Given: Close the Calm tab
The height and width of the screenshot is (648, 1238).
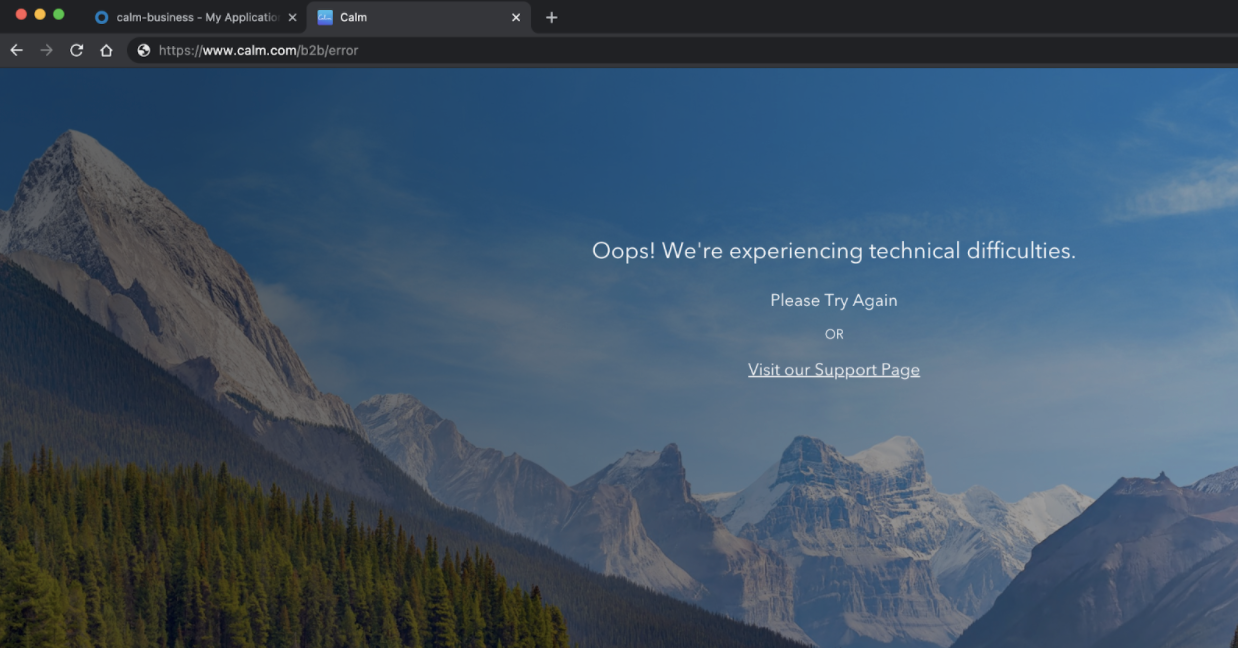Looking at the screenshot, I should (x=516, y=17).
